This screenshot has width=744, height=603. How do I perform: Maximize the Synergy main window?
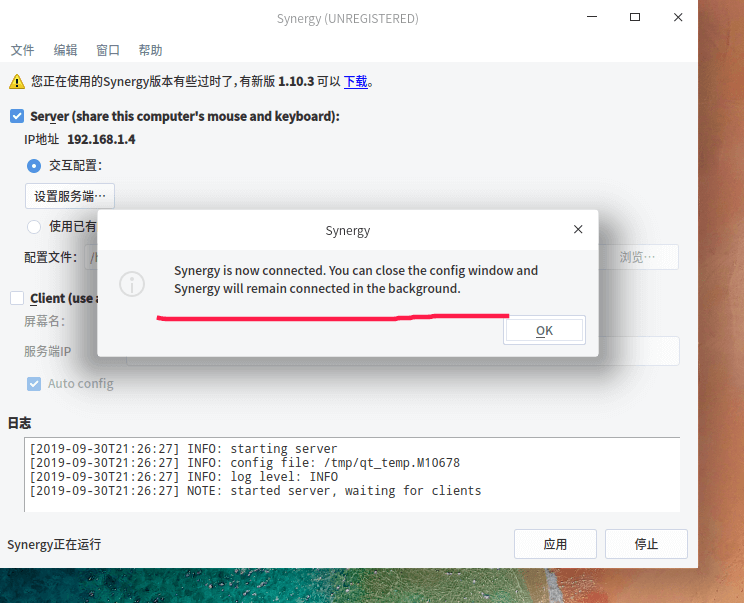(x=635, y=18)
